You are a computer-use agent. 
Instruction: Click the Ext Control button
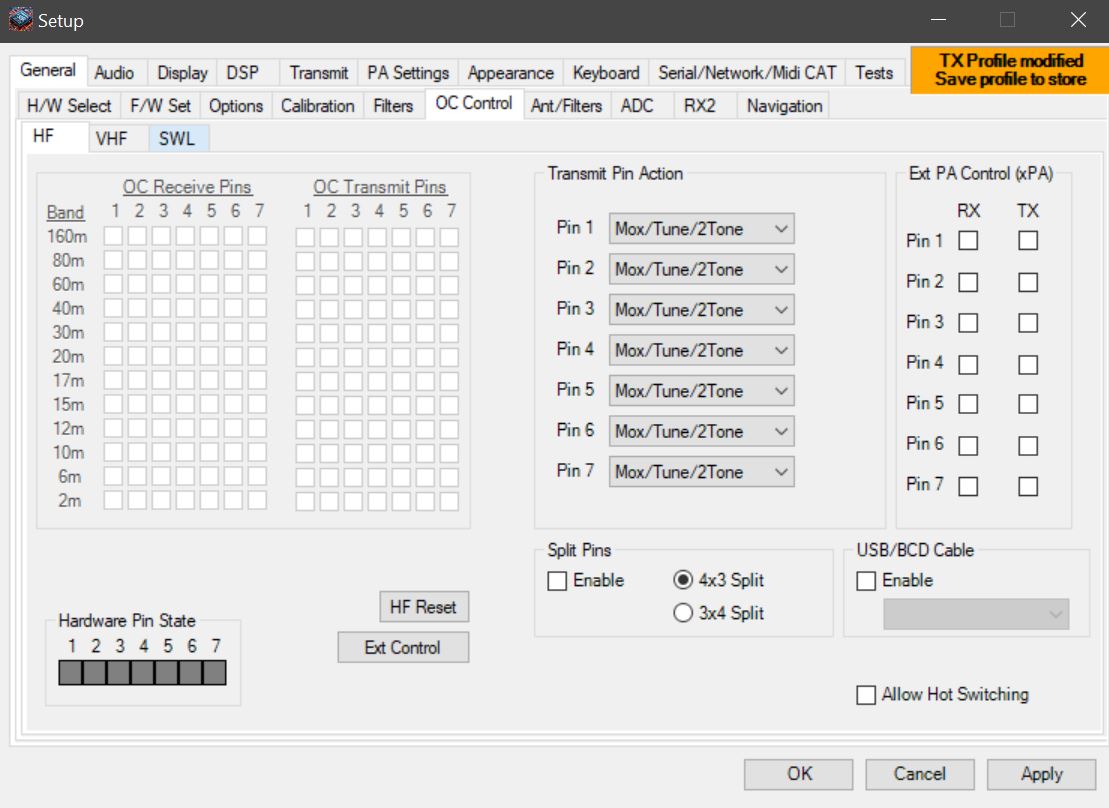(x=402, y=648)
